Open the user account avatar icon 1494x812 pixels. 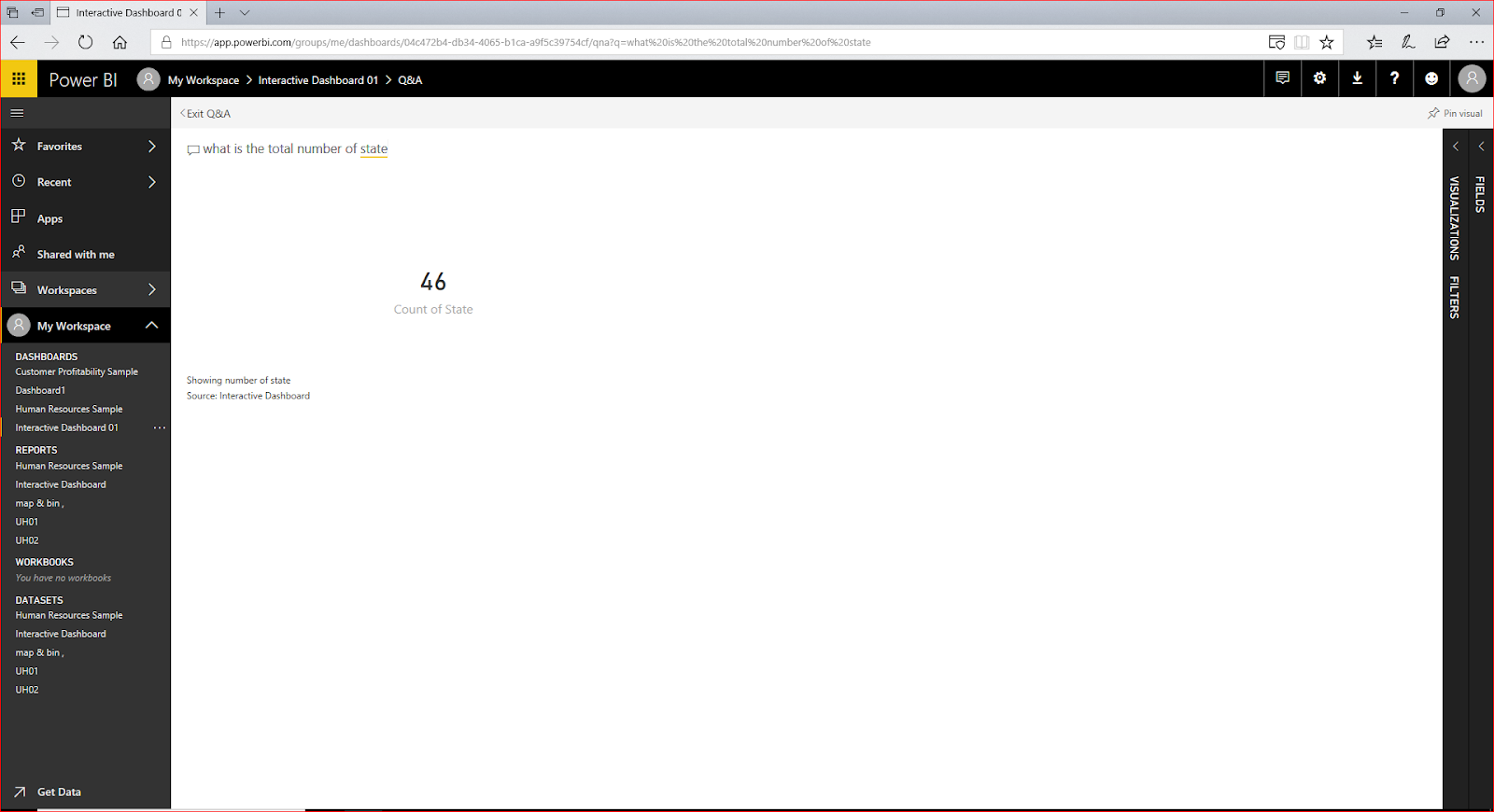click(x=1472, y=78)
